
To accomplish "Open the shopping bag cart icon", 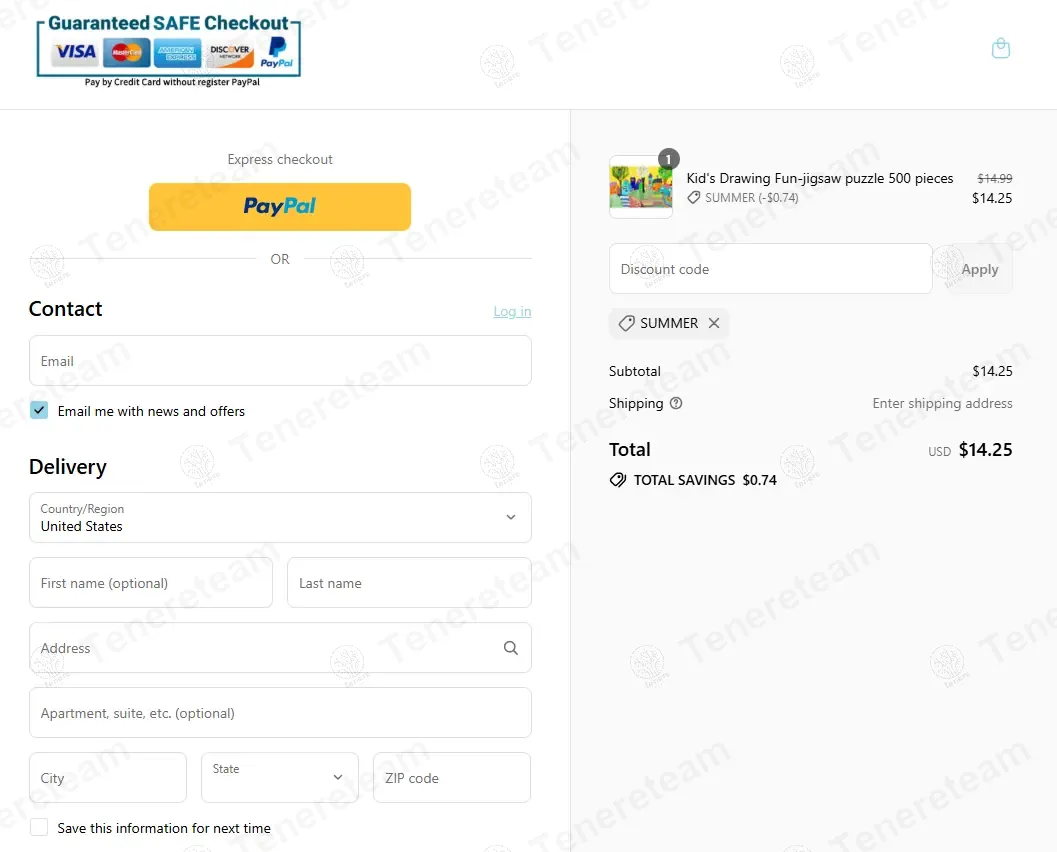I will coord(1000,49).
